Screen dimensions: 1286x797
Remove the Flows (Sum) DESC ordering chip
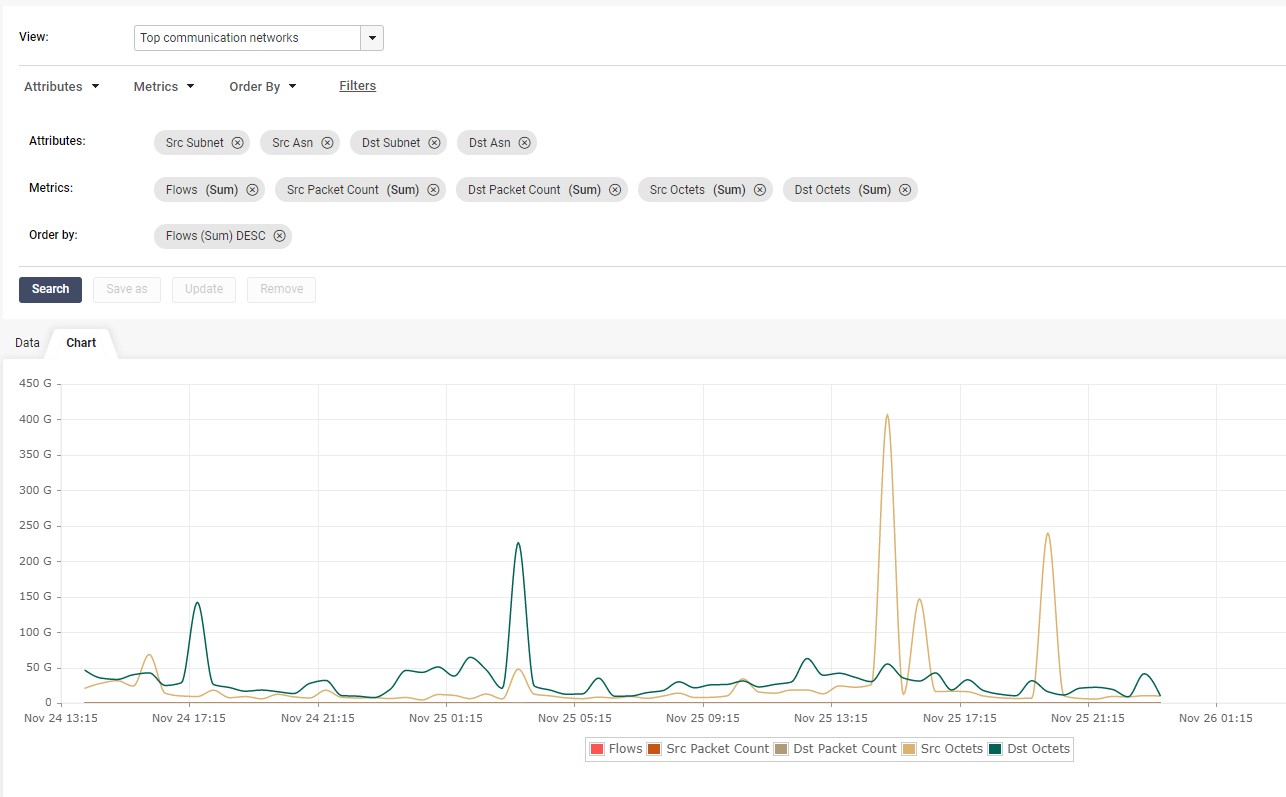pyautogui.click(x=280, y=237)
